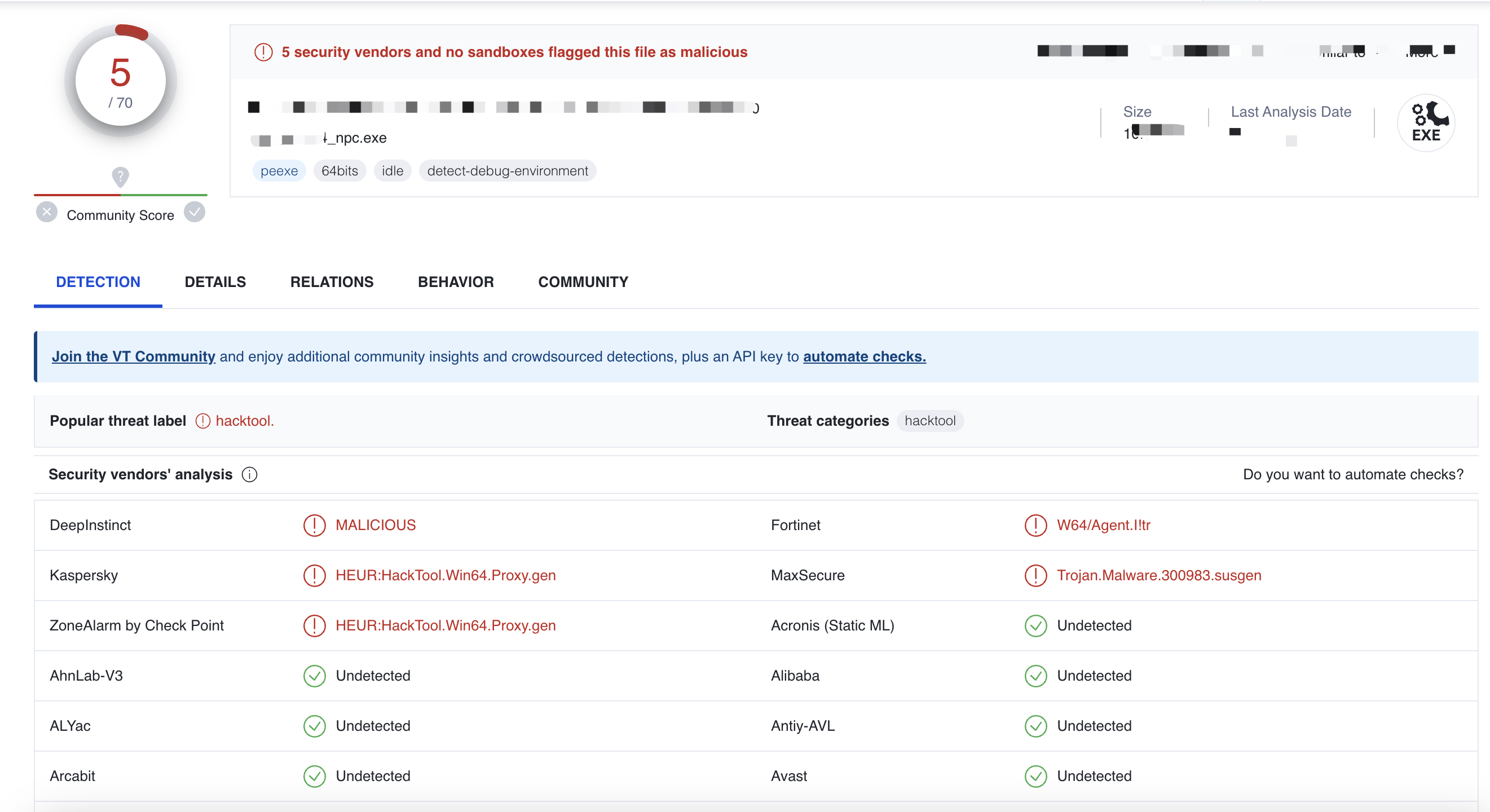Follow the automate checks link

point(864,356)
